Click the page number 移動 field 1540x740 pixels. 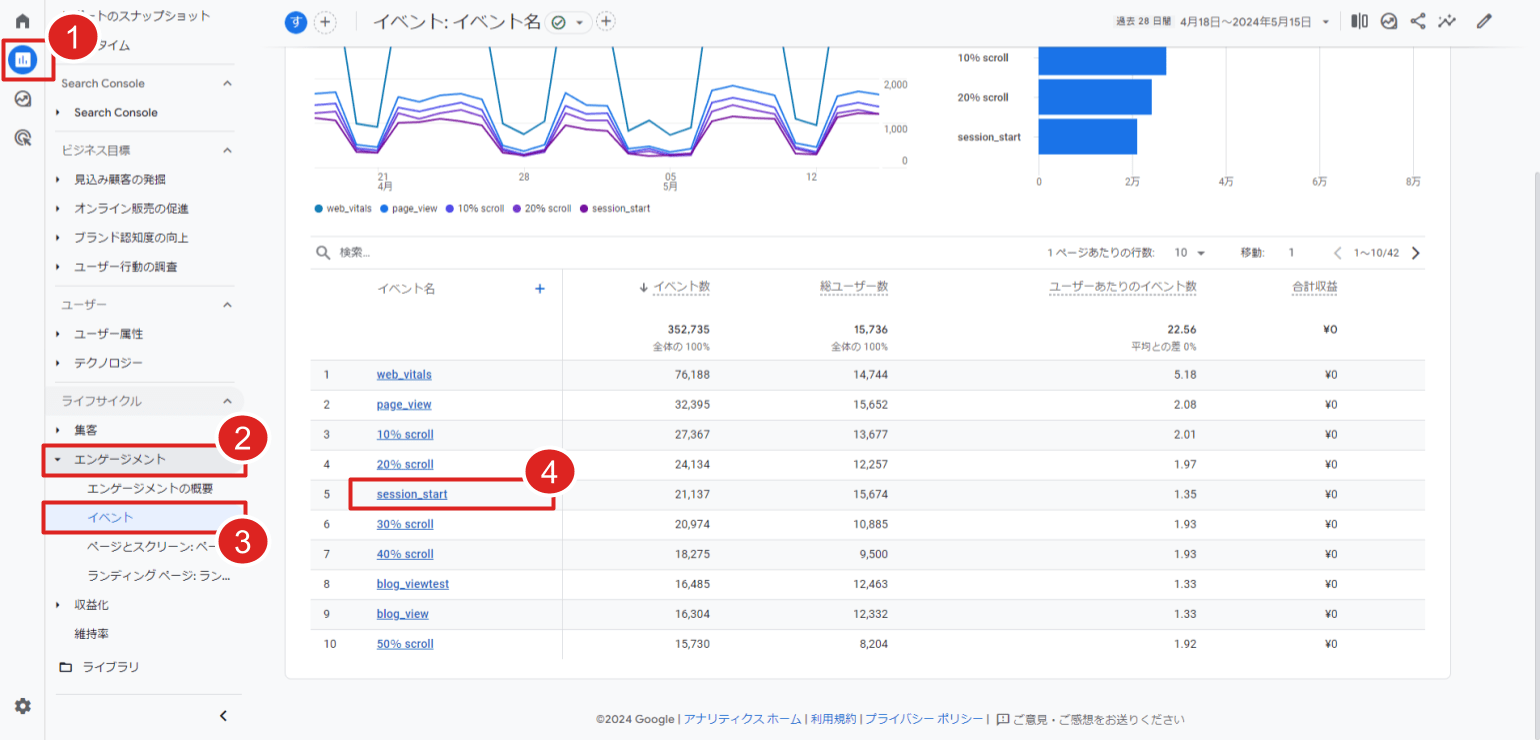coord(1291,253)
